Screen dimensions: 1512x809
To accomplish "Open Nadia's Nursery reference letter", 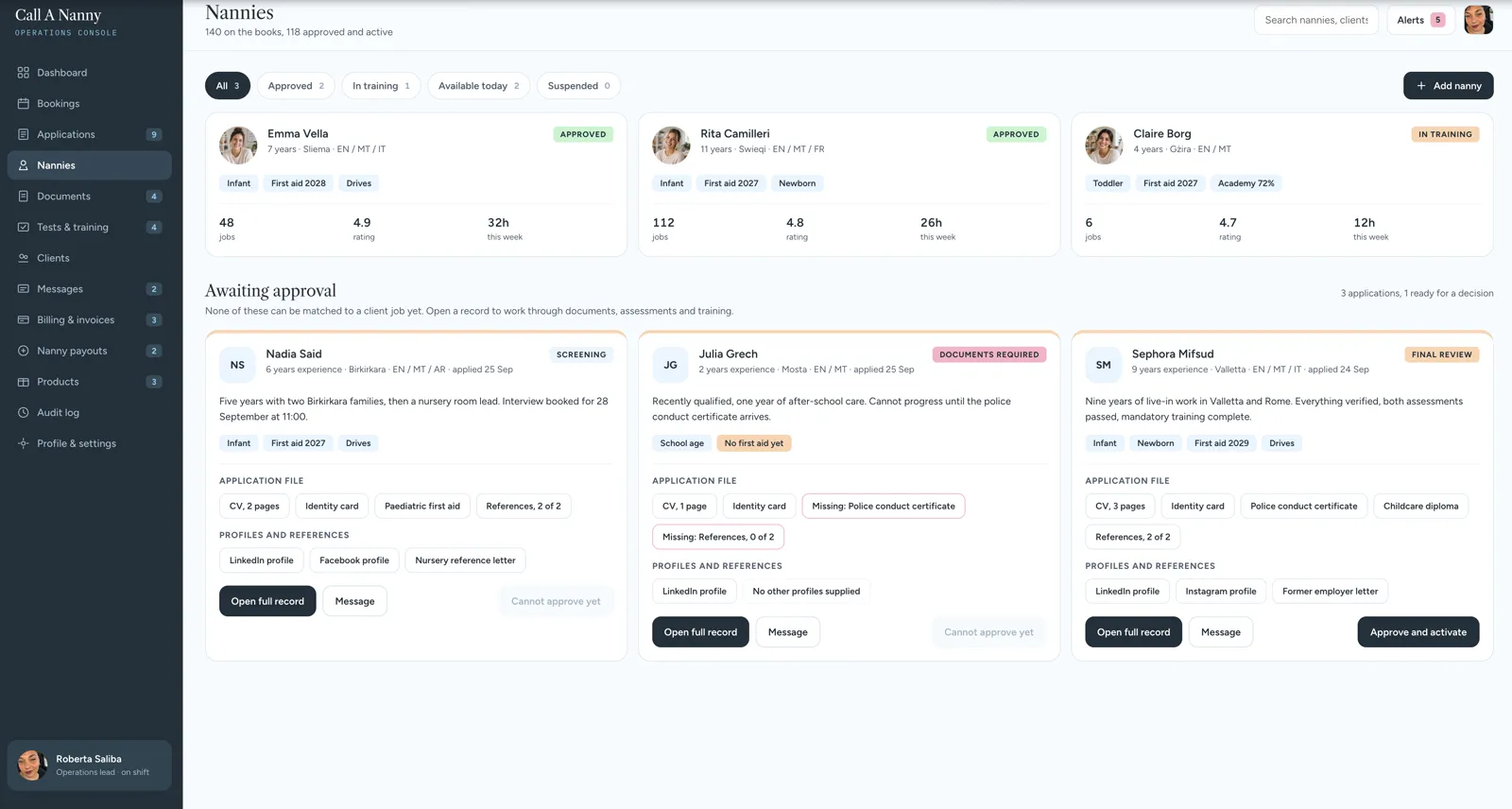I will (x=466, y=560).
